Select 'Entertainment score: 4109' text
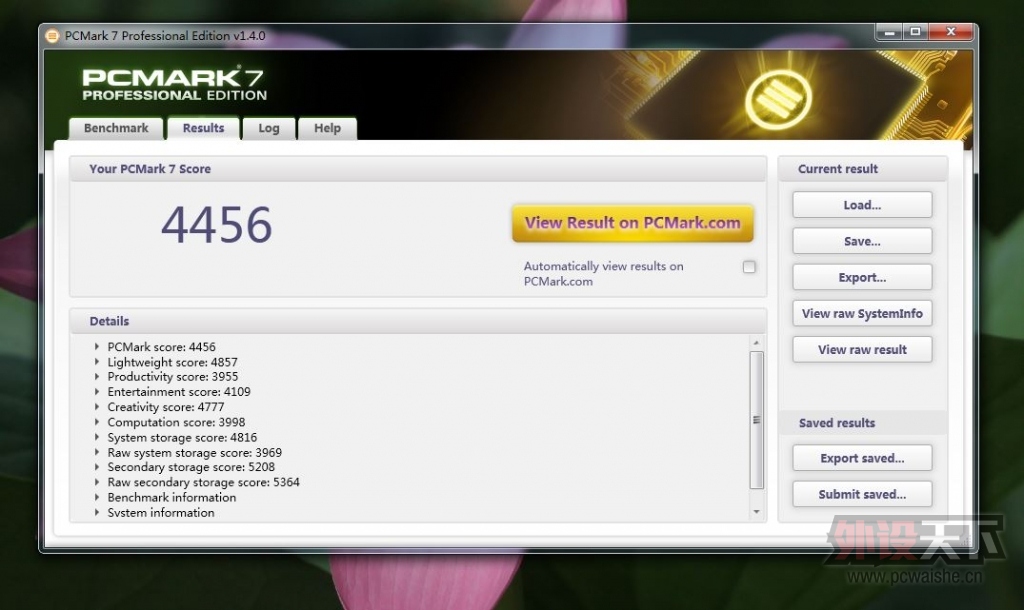 pos(179,392)
